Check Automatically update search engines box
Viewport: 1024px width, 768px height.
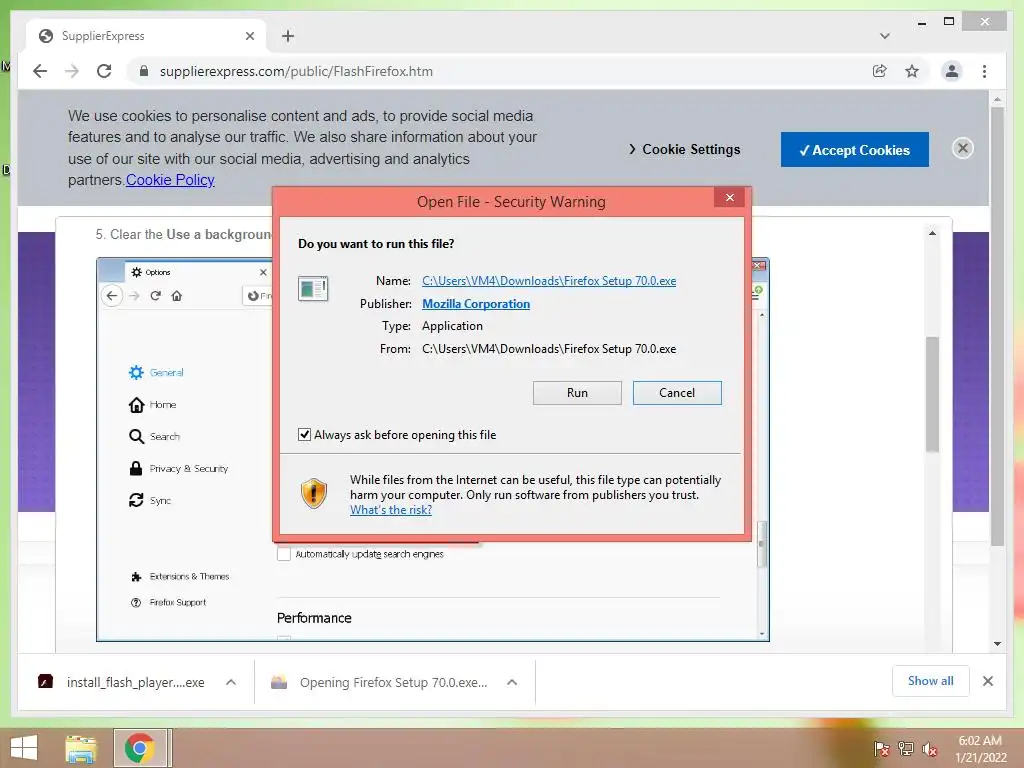283,554
